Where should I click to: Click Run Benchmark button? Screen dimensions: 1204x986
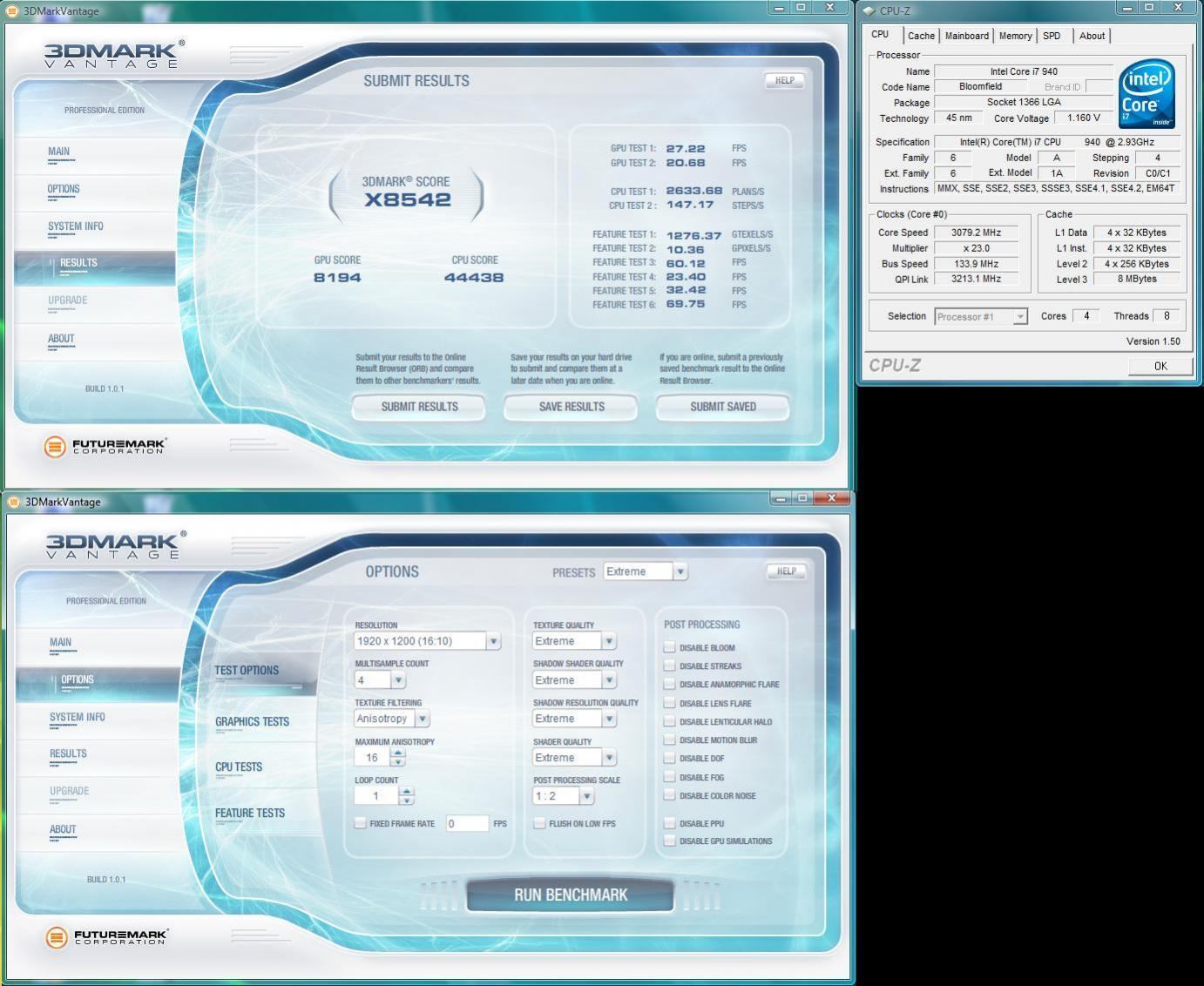click(x=571, y=895)
